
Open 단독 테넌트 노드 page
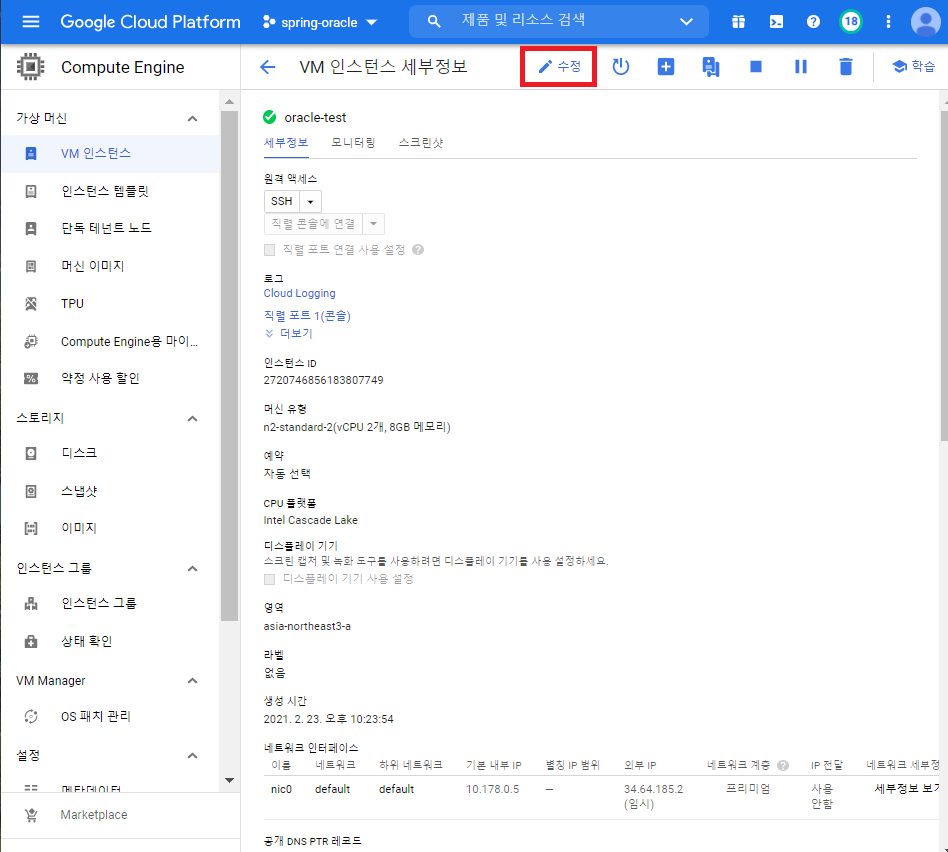pyautogui.click(x=110, y=228)
